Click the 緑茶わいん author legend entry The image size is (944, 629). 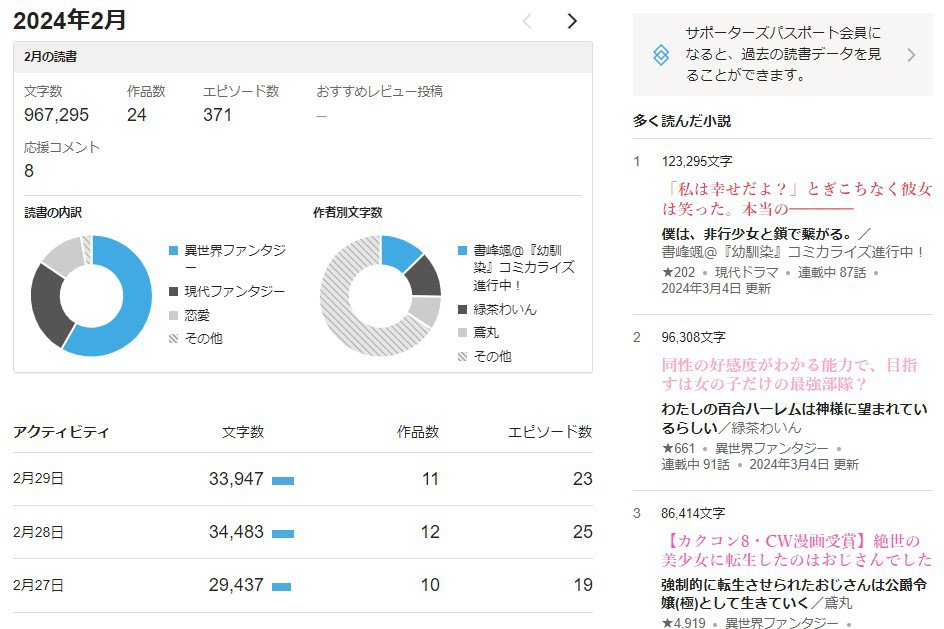[x=504, y=309]
